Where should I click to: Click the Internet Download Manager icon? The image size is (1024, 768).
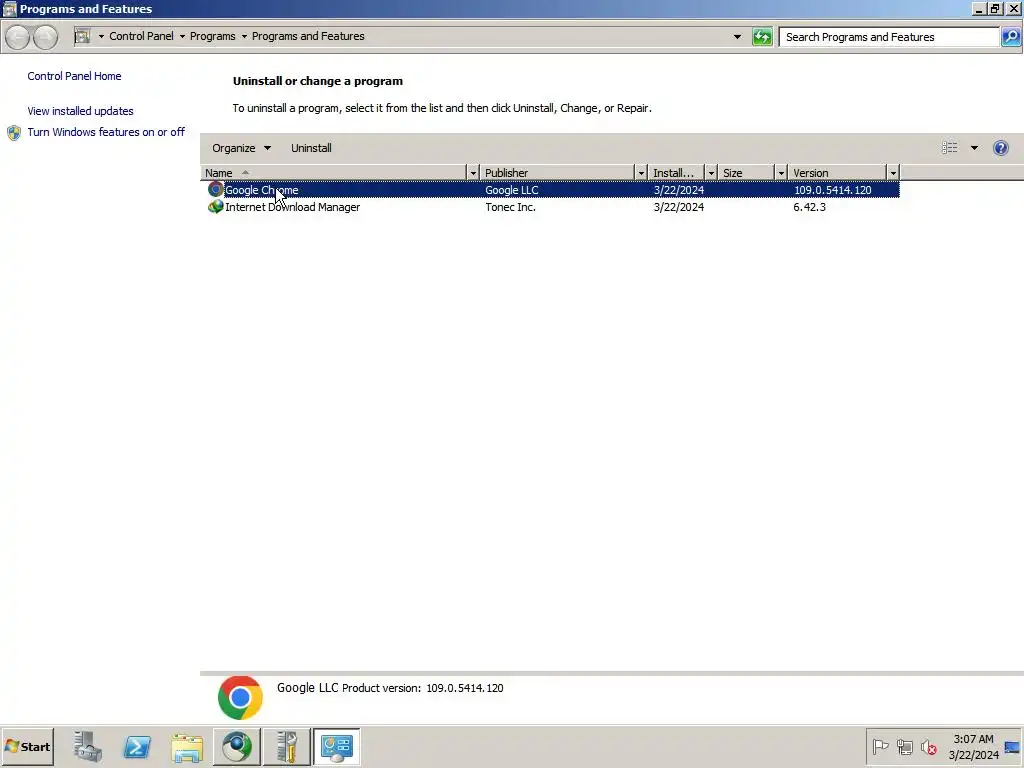216,207
